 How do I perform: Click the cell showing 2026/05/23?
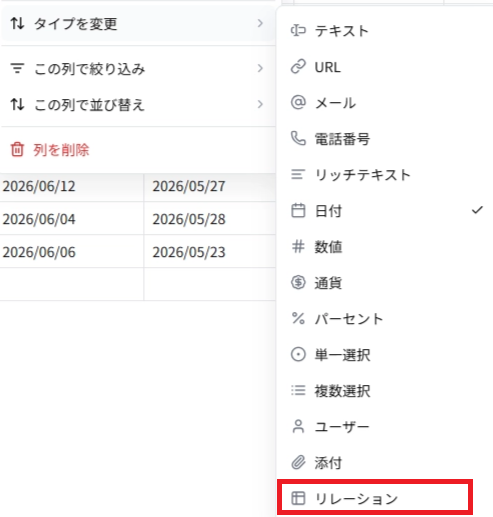[210, 252]
